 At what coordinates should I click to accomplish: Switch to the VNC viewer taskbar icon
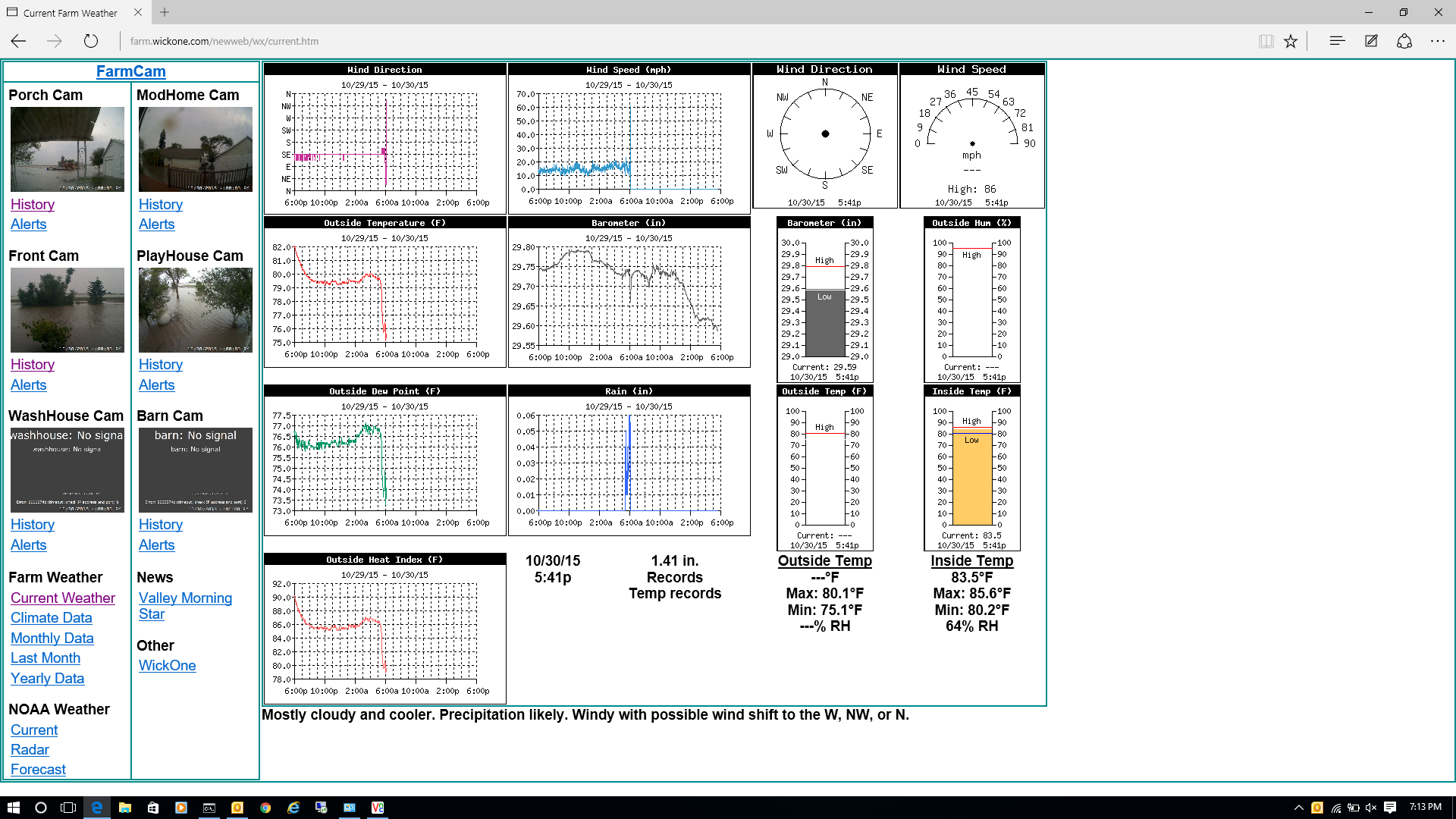378,808
